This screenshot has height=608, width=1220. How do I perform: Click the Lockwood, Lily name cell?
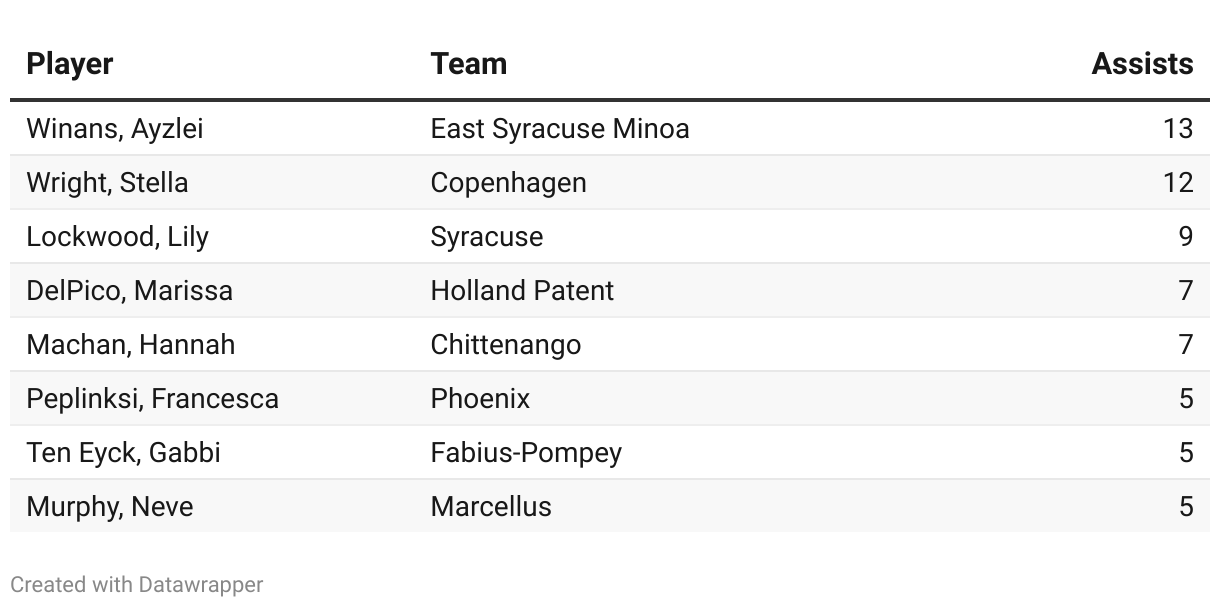[x=117, y=237]
